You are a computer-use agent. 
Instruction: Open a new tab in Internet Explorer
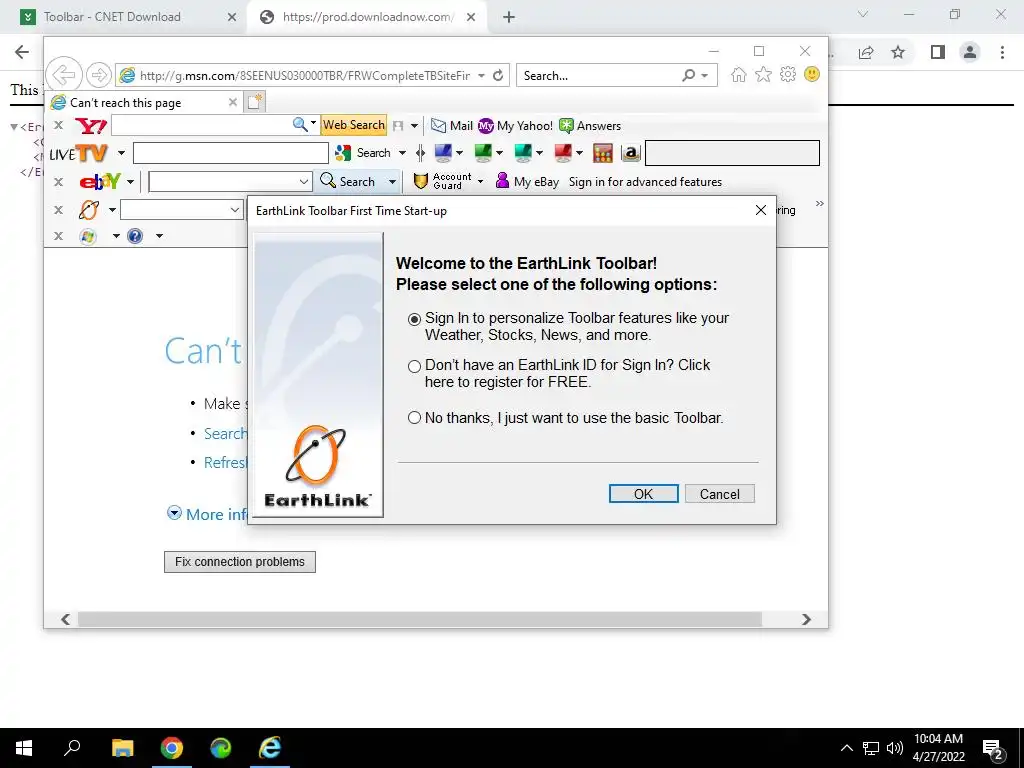point(254,102)
